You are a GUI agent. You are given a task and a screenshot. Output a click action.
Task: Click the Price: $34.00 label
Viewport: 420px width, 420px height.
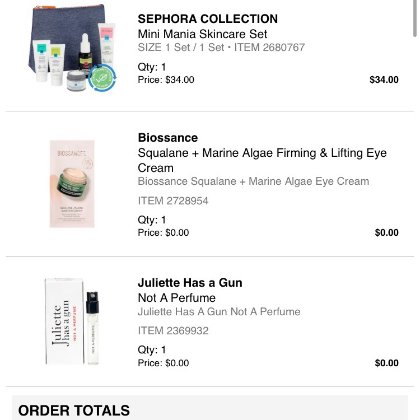pos(166,80)
